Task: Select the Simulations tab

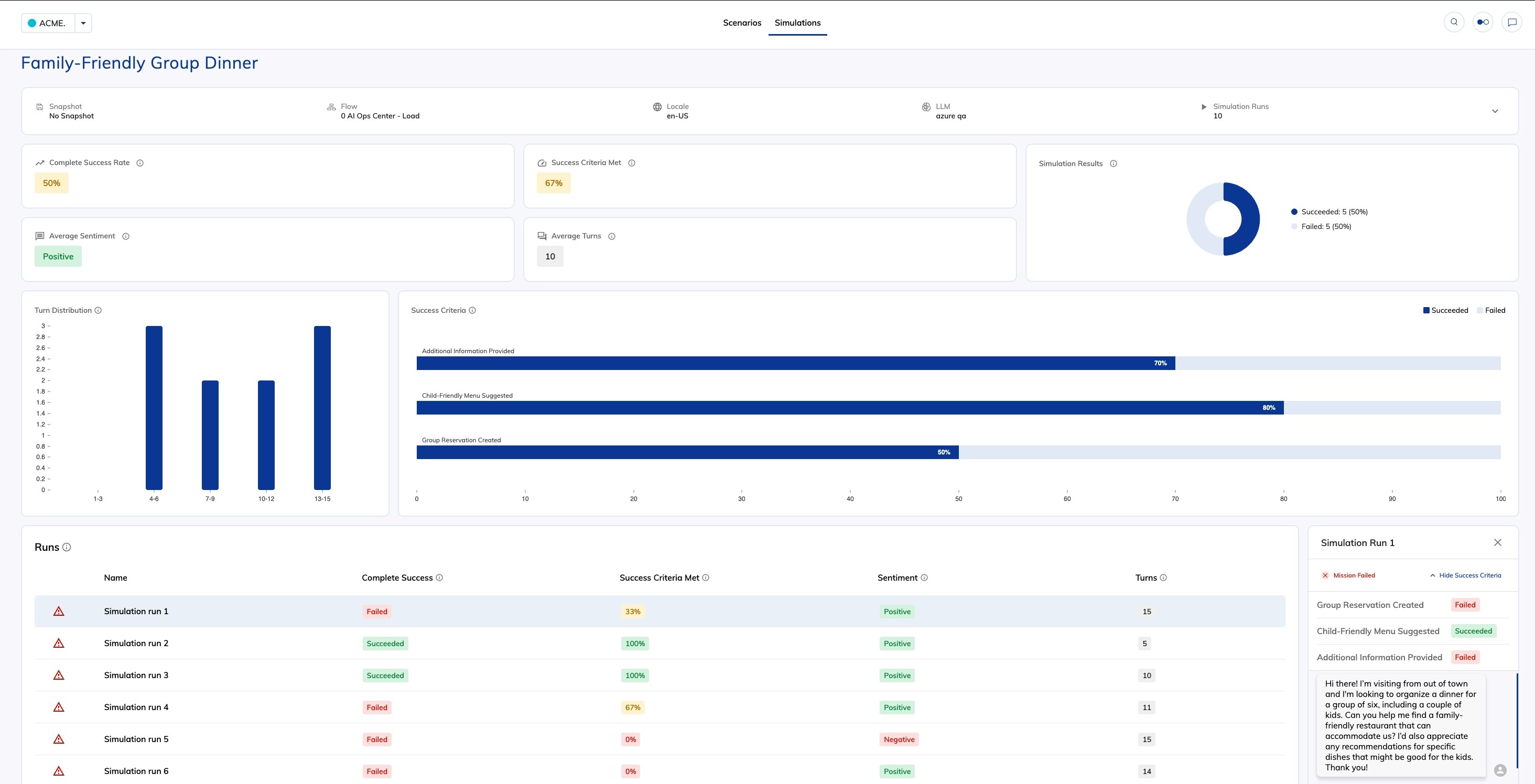Action: pyautogui.click(x=797, y=23)
